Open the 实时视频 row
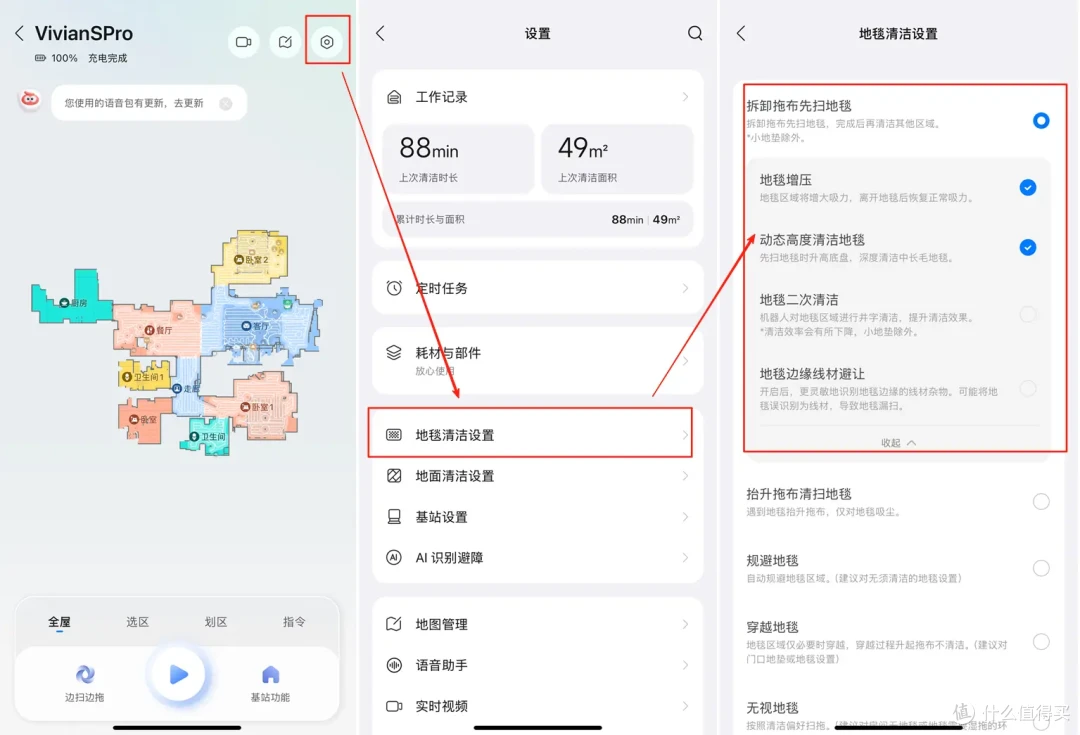The width and height of the screenshot is (1080, 735). (x=537, y=706)
